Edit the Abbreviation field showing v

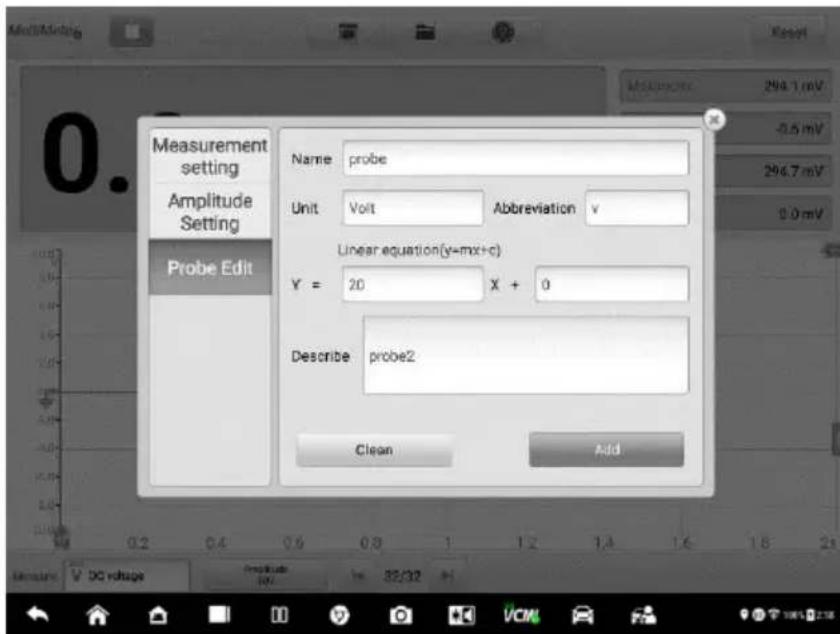pyautogui.click(x=637, y=208)
